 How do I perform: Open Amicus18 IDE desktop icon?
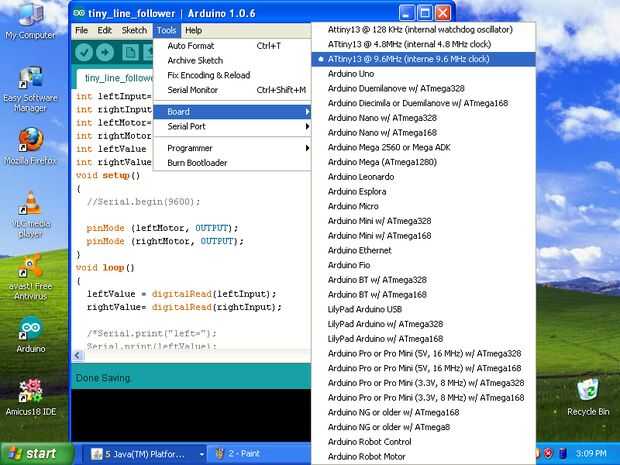click(x=30, y=397)
